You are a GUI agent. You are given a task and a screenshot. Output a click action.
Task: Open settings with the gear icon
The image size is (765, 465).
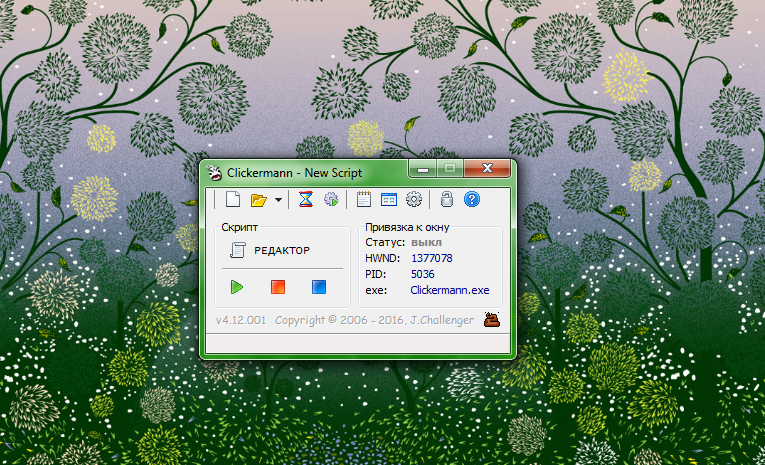[x=414, y=200]
